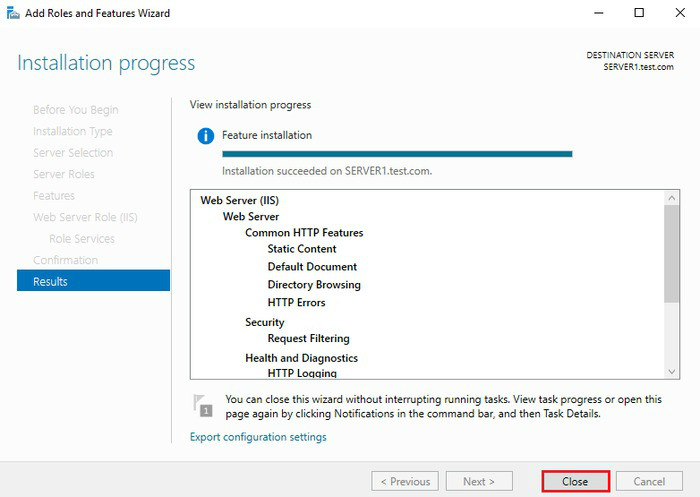Screen dimensions: 700x497
Task: Click the installation progress bar
Action: pos(397,154)
